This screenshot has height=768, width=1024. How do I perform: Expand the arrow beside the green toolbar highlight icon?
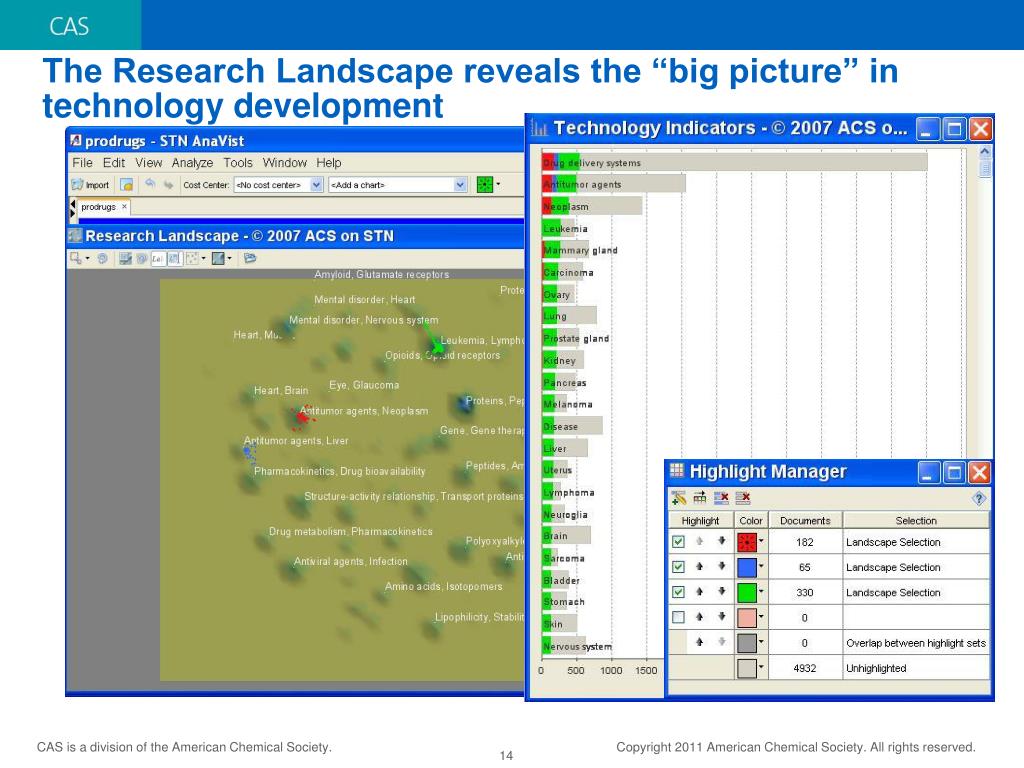point(498,184)
